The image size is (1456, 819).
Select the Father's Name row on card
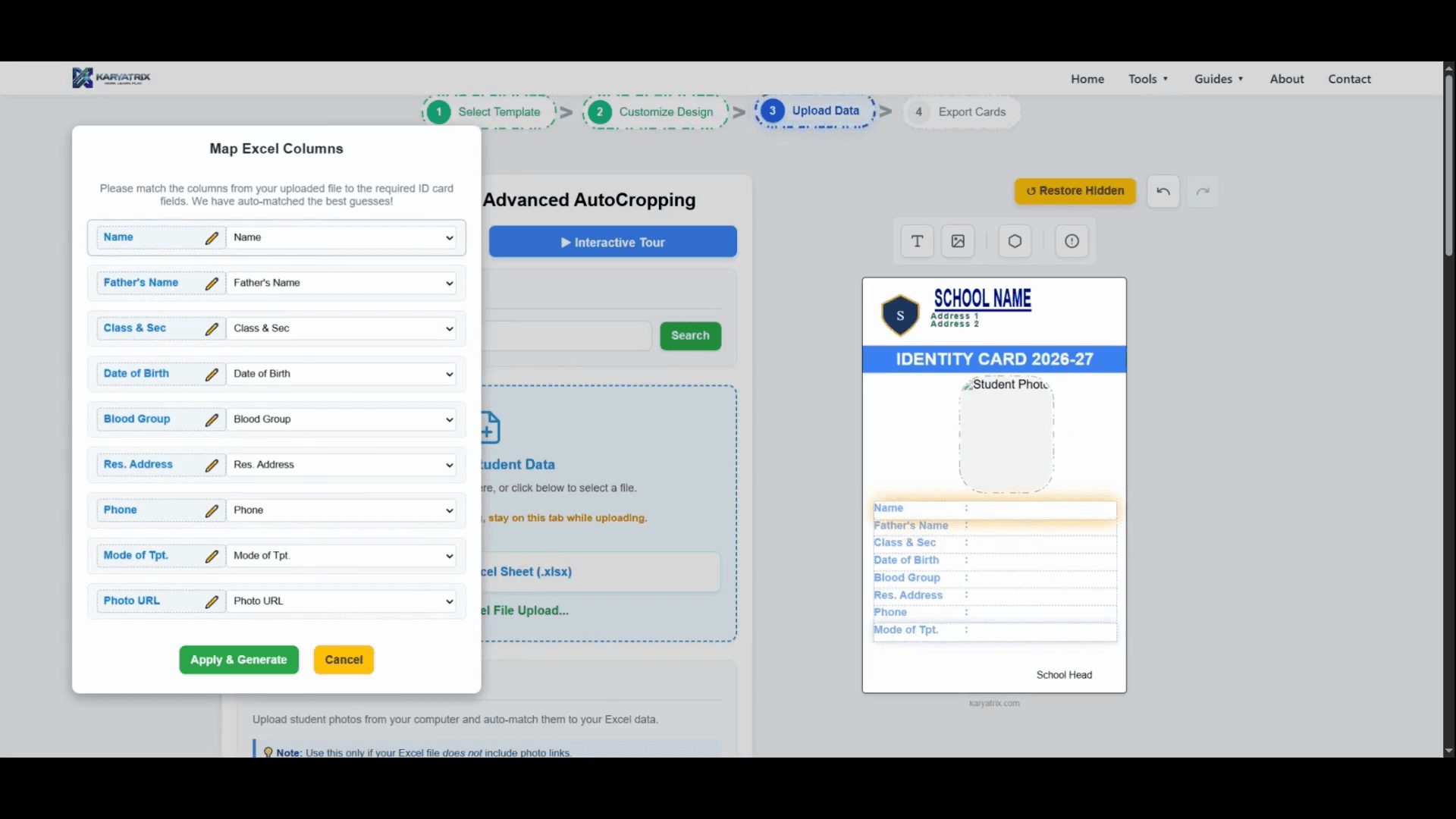(994, 526)
